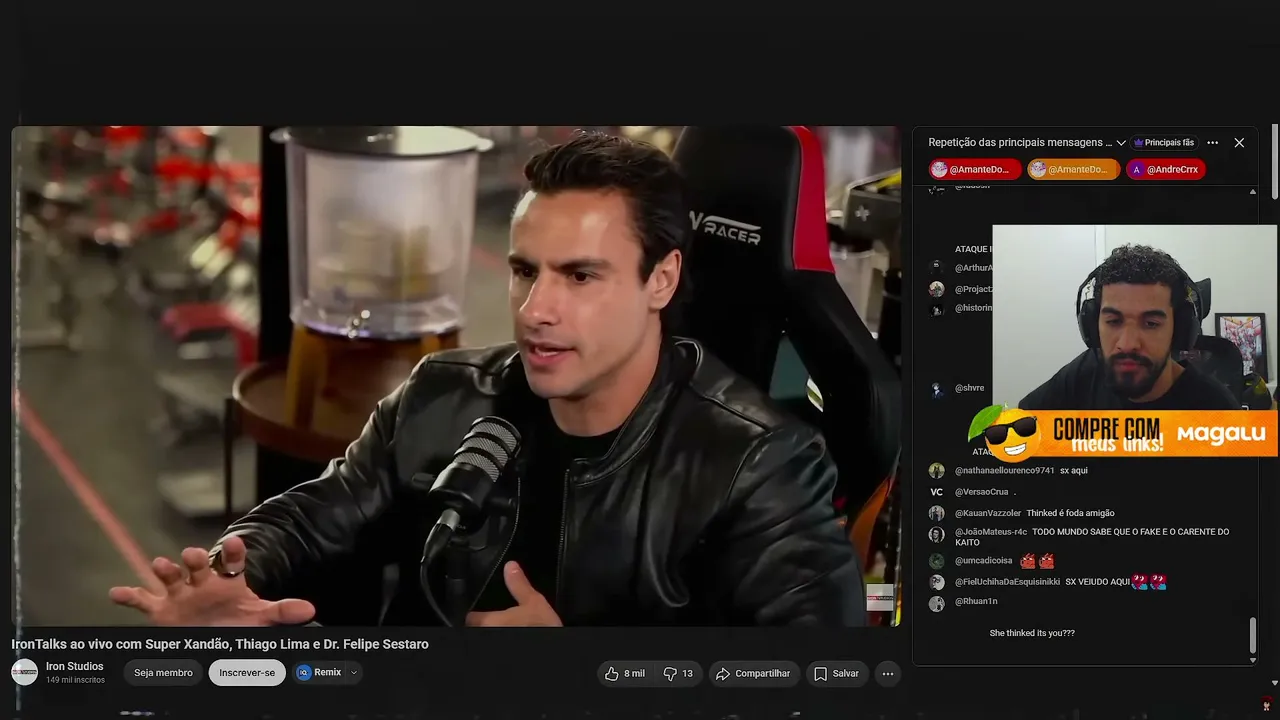Open the Iron Studios channel name link
The width and height of the screenshot is (1280, 720).
point(74,666)
